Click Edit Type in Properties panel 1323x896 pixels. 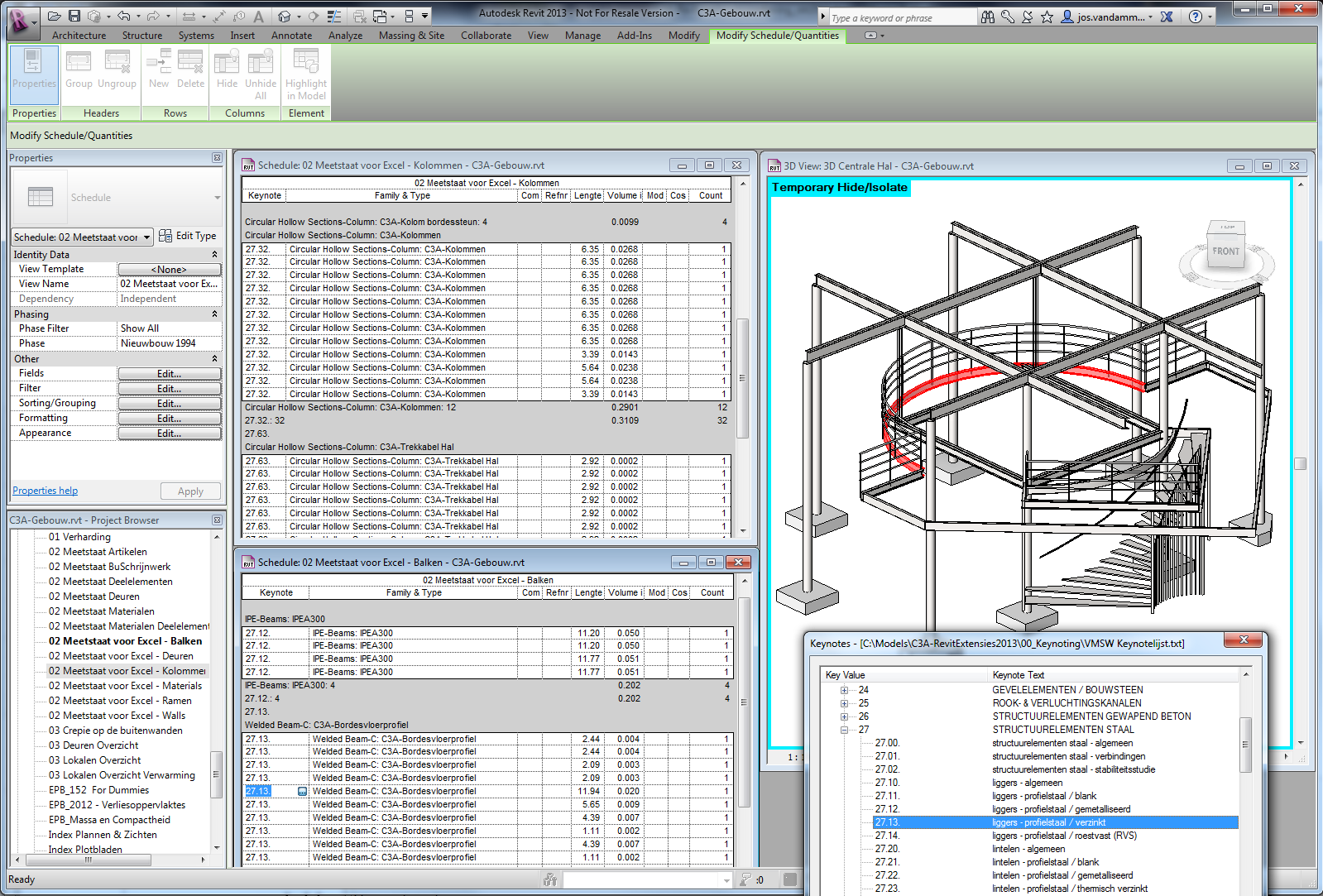pos(188,236)
